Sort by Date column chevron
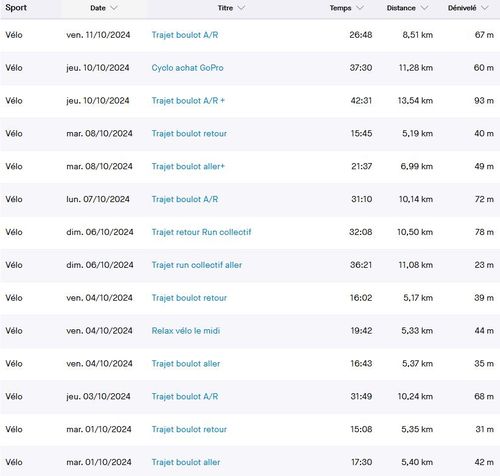500x476 pixels. 114,8
